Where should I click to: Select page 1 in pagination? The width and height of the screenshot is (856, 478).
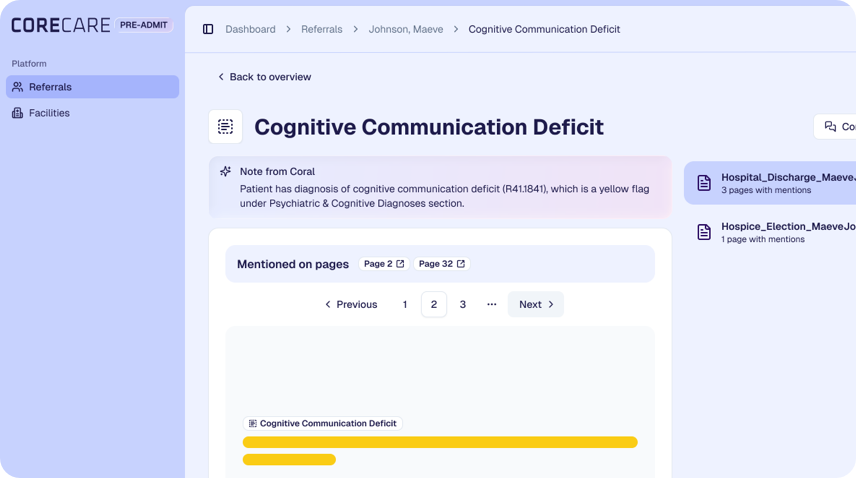pyautogui.click(x=405, y=304)
